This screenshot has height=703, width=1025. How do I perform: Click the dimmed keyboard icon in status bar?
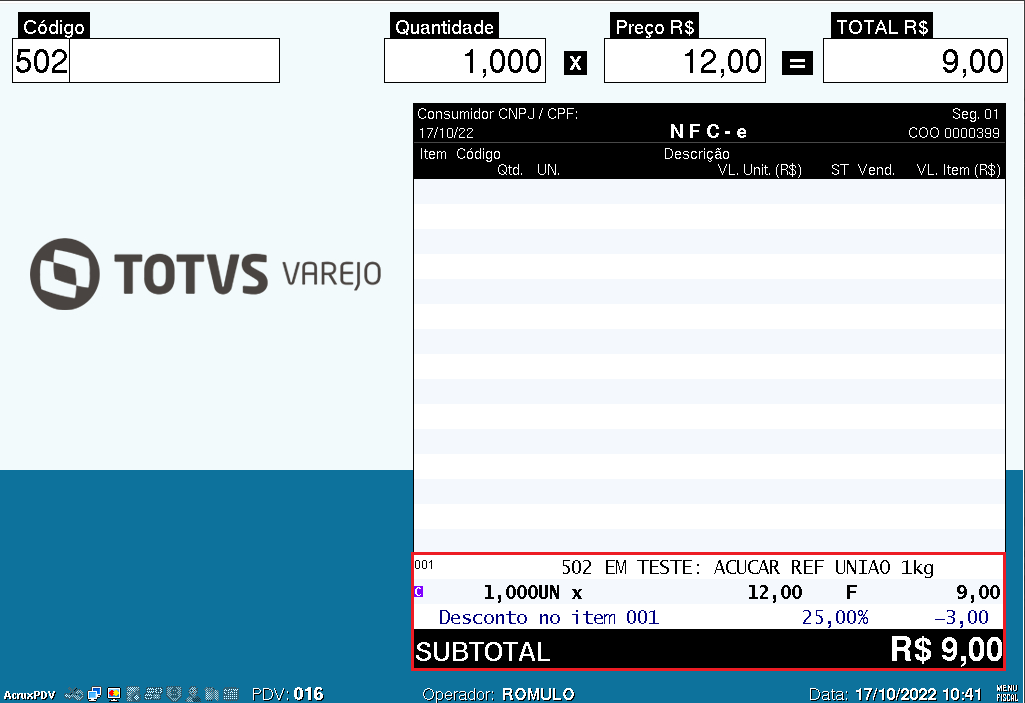pyautogui.click(x=231, y=694)
